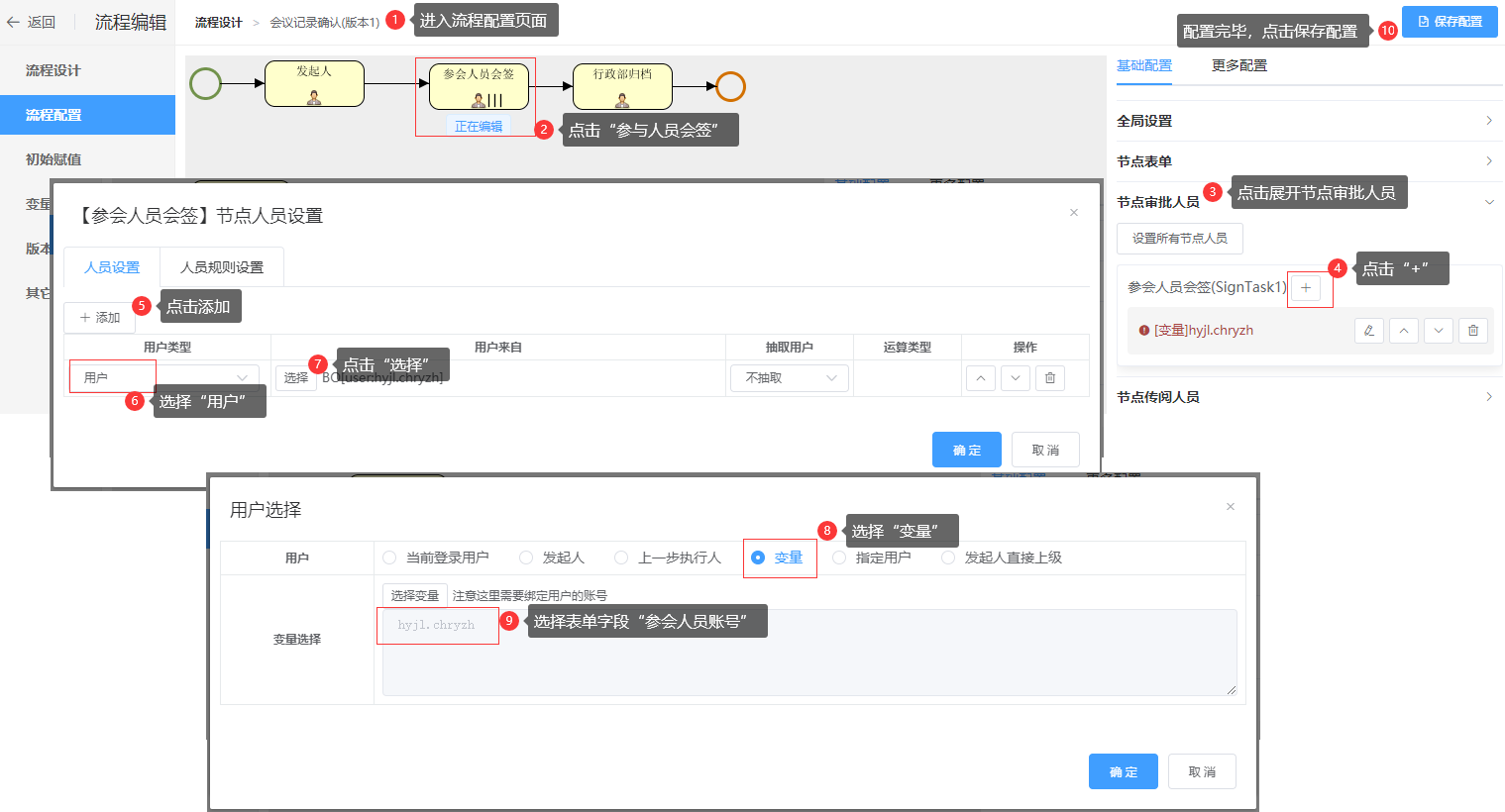This screenshot has width=1505, height=812.
Task: Move hyjl.chryzh approver down with arrow icon
Action: tap(1438, 331)
